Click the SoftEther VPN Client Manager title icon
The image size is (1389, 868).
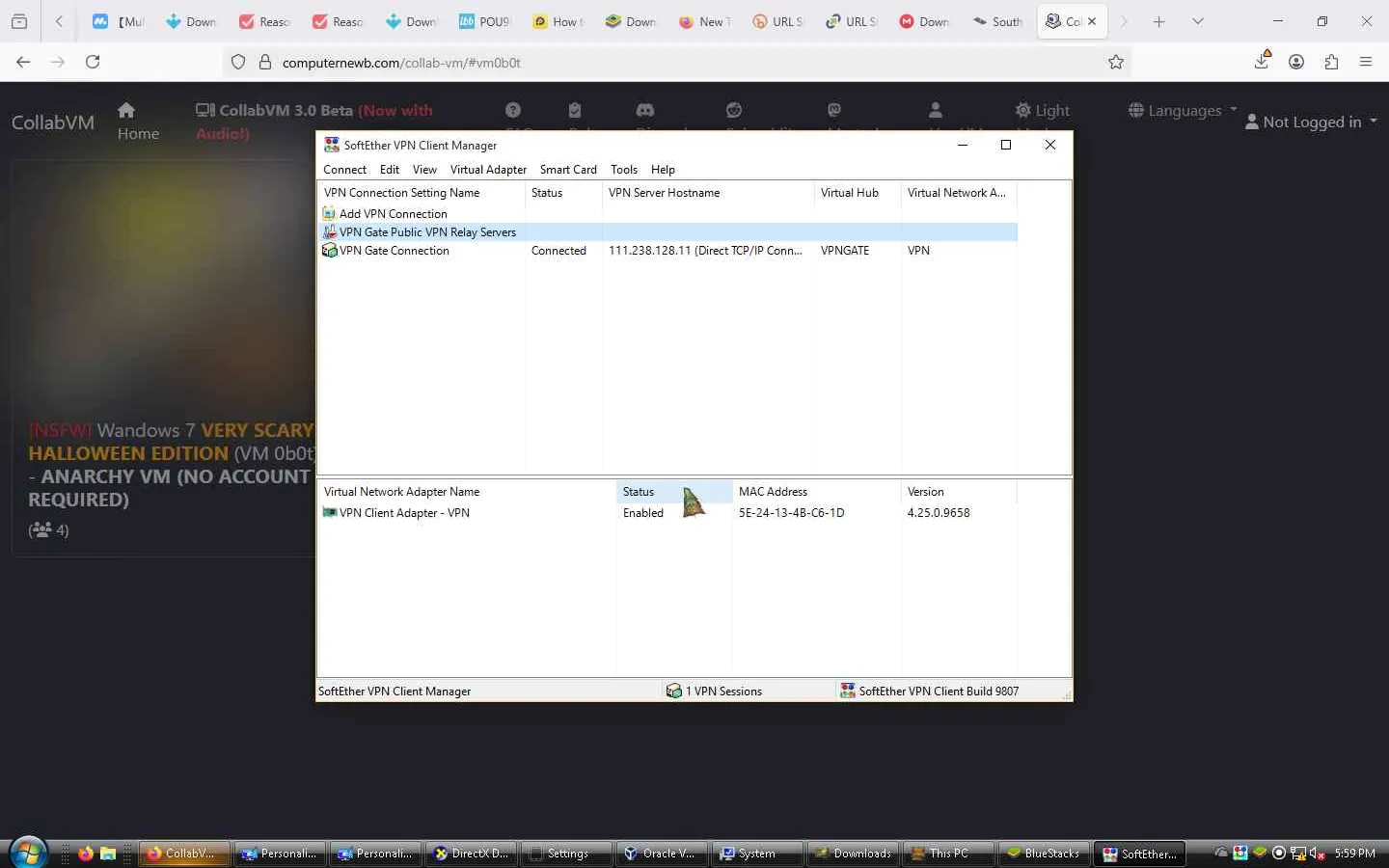point(331,145)
